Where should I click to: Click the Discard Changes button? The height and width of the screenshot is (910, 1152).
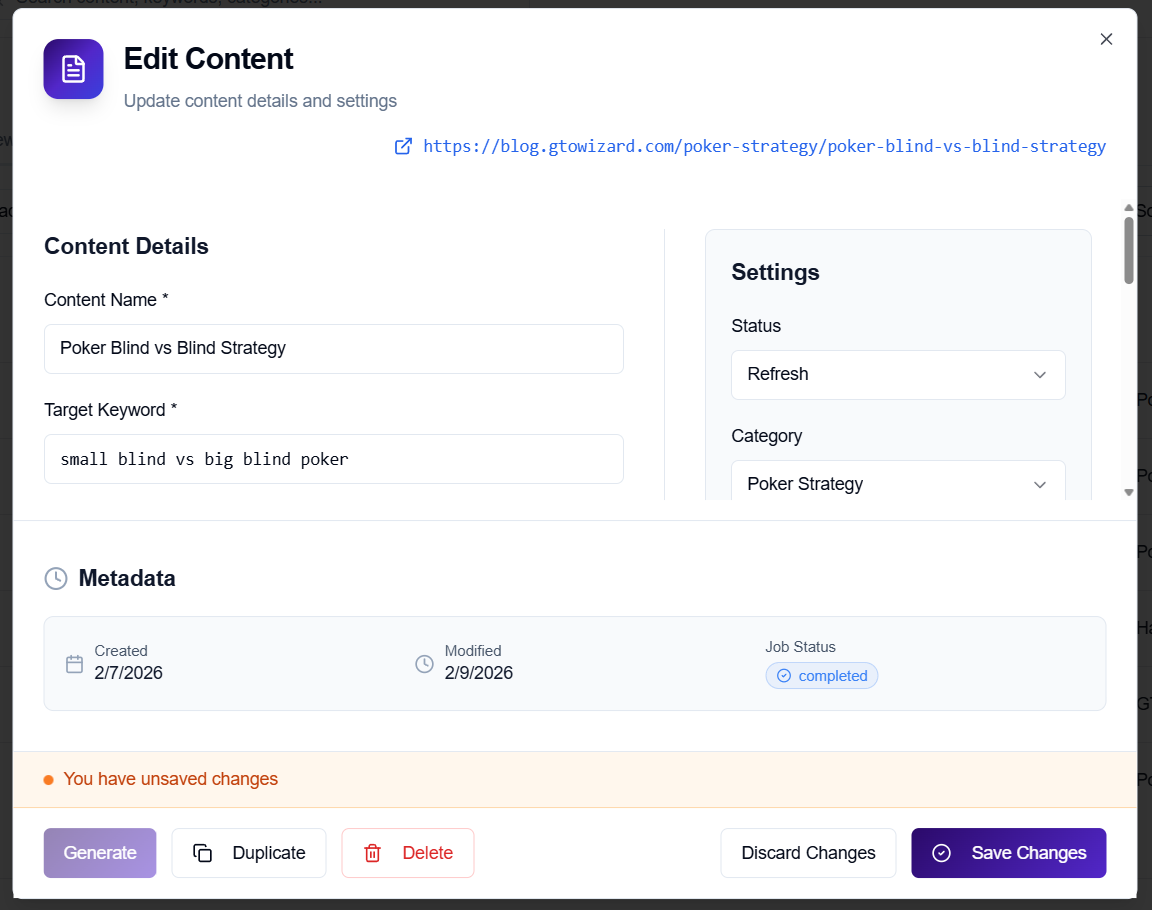[x=807, y=853]
